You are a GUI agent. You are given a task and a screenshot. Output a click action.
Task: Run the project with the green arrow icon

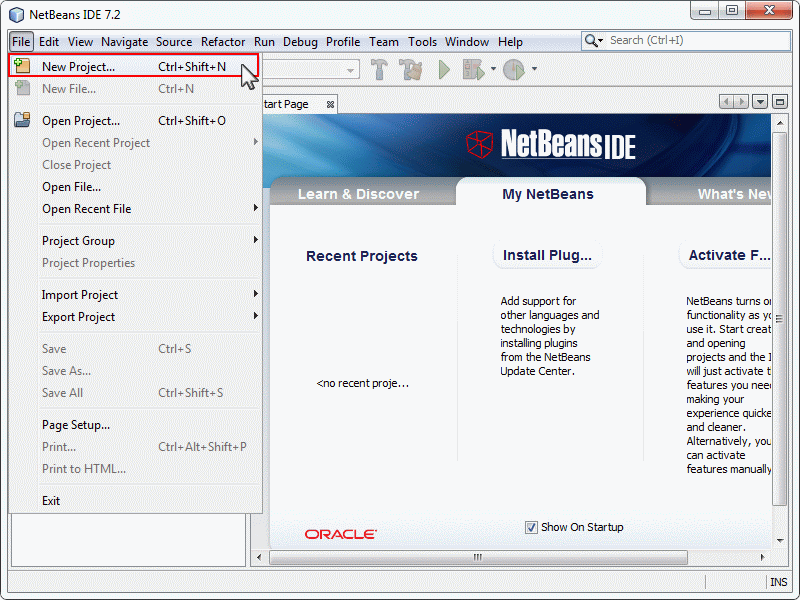click(443, 70)
